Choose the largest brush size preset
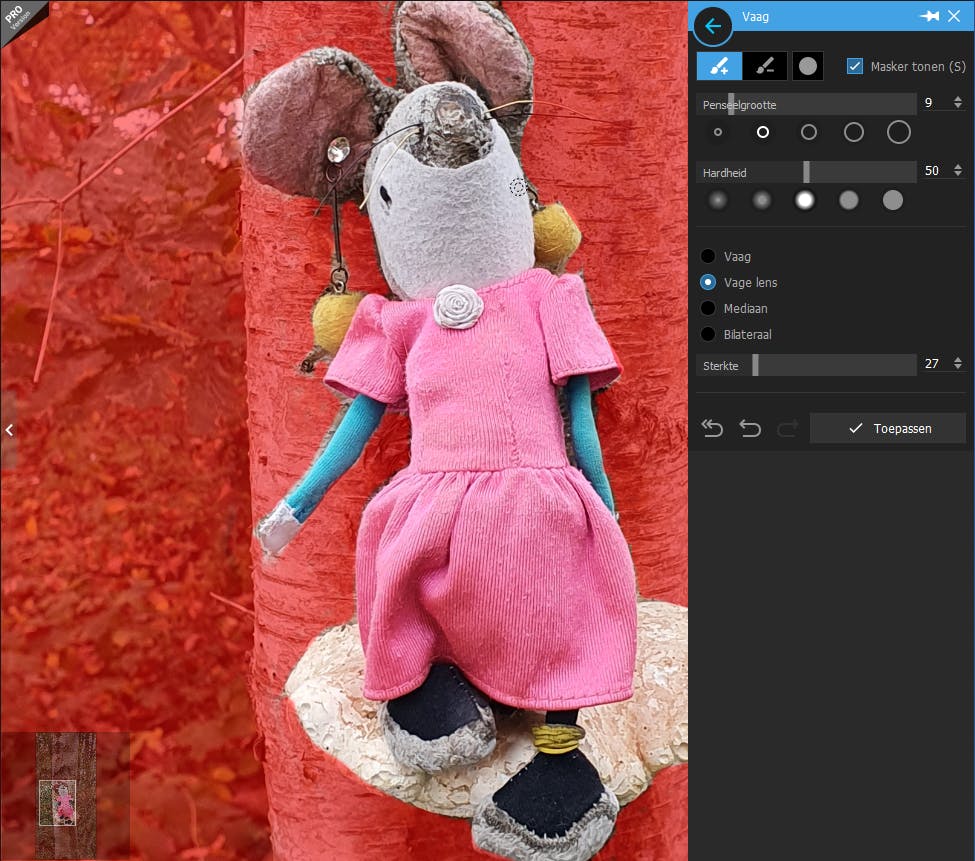The width and height of the screenshot is (975, 861). coord(898,132)
